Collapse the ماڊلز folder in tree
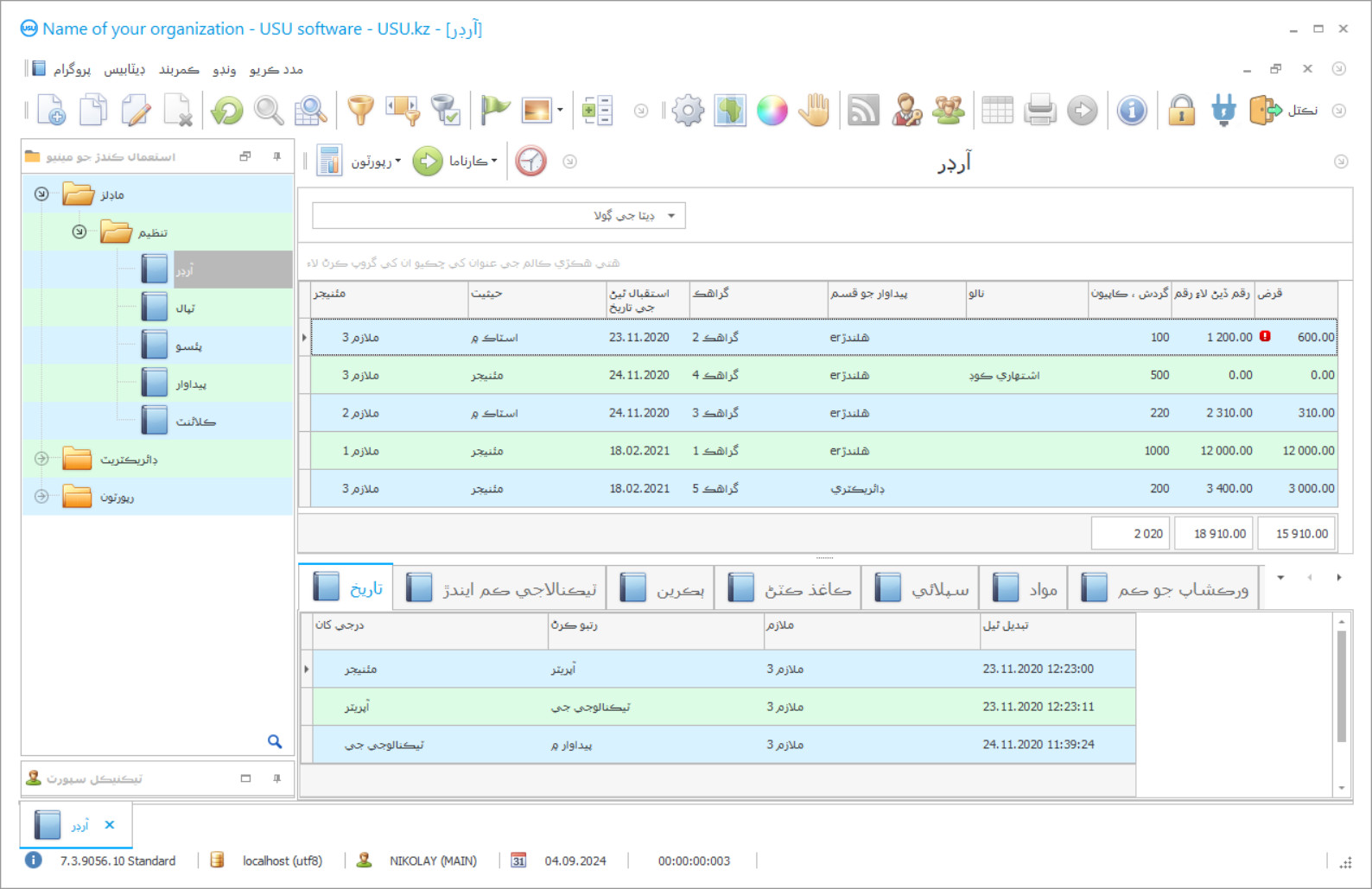Viewport: 1372px width, 889px height. [x=41, y=194]
